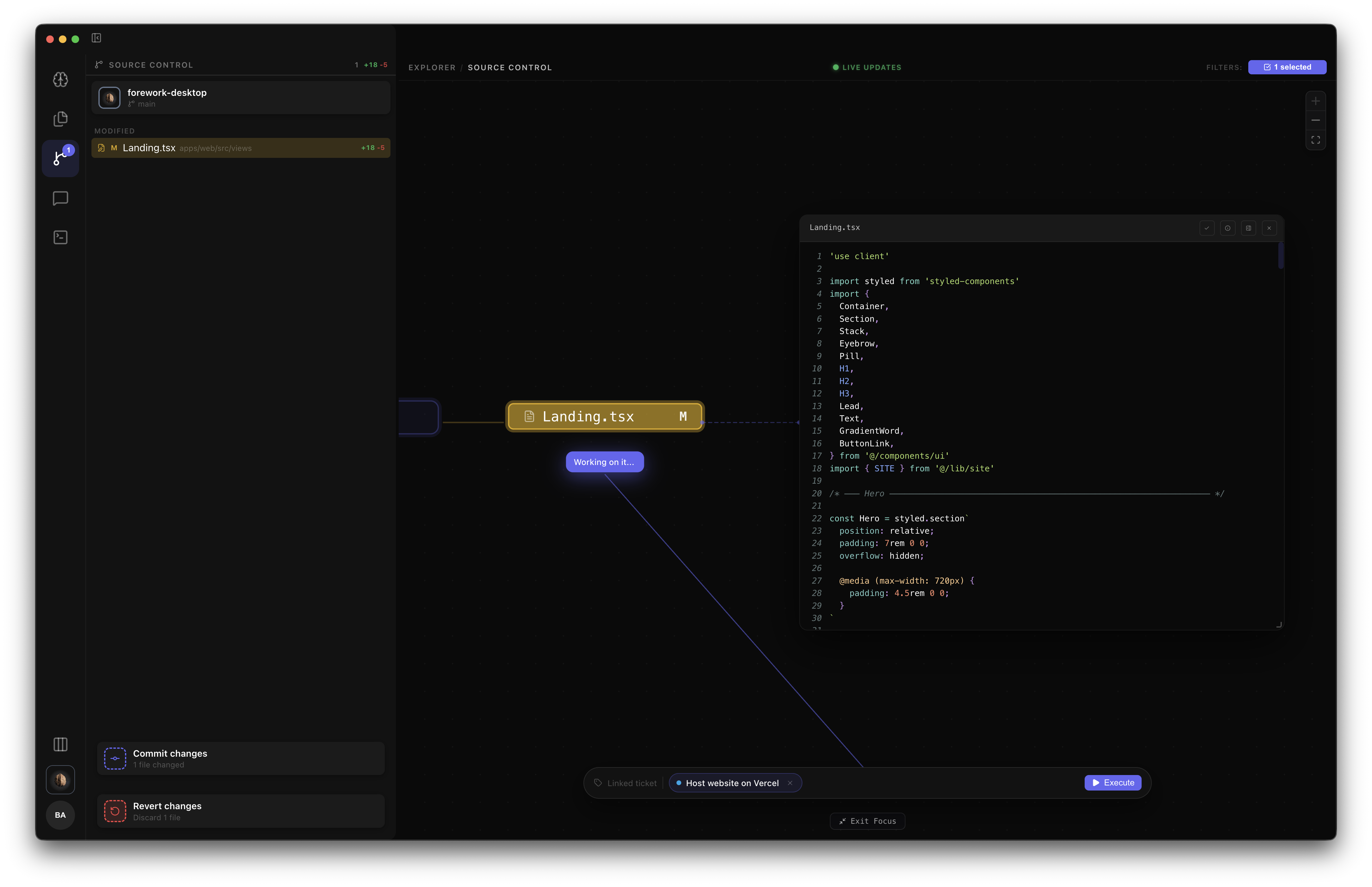The height and width of the screenshot is (887, 1372).
Task: Click the Execute button
Action: click(1112, 783)
